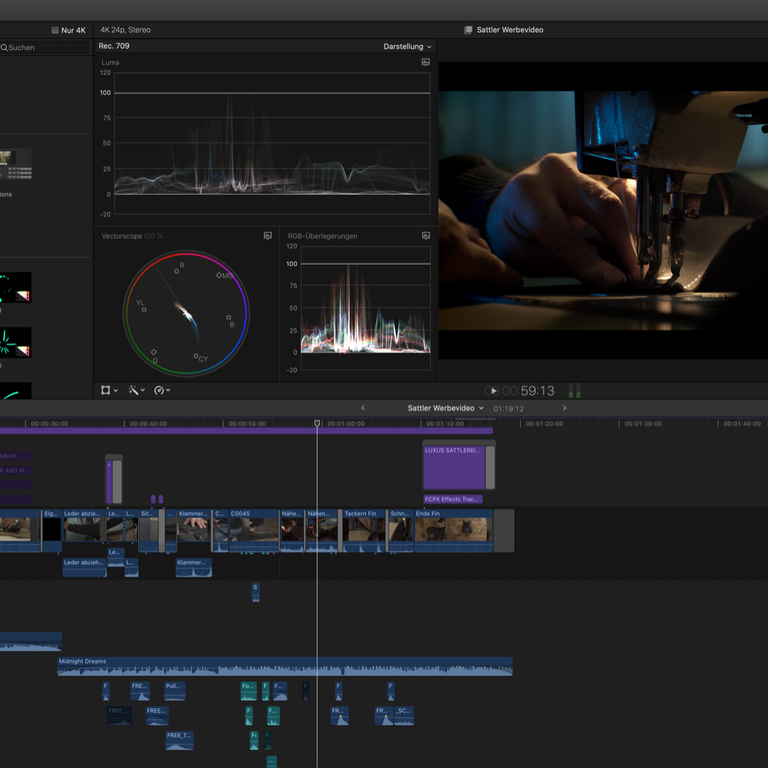Select the detached Klammer... audio clip below storyline
Screen dimensions: 768x768
[194, 568]
